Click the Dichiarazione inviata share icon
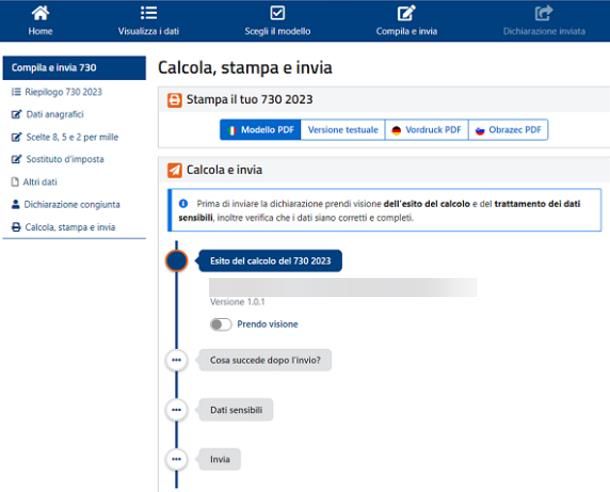This screenshot has width=610, height=492. (543, 13)
